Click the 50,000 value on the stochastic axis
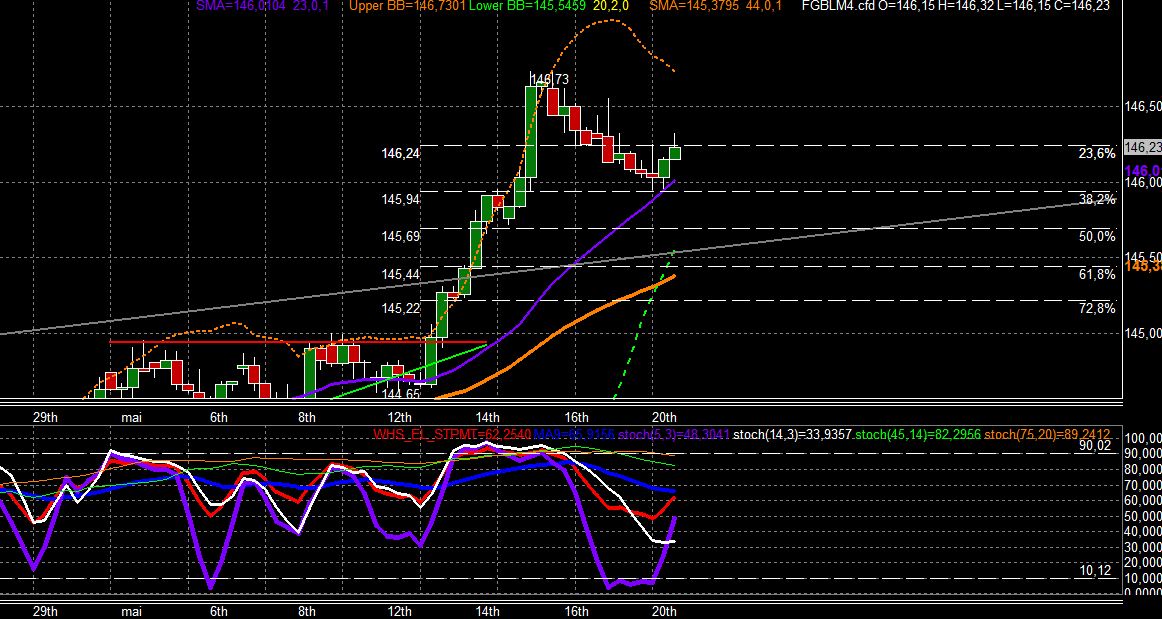This screenshot has height=619, width=1162. coord(1143,515)
